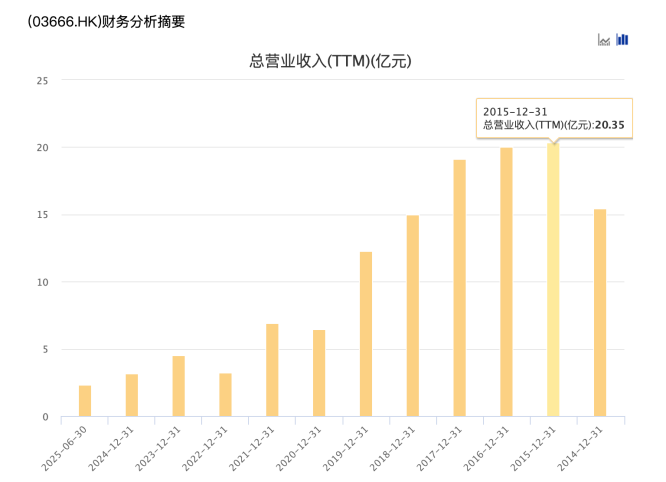
Task: Select the 2014-12-31 revenue bar
Action: click(600, 313)
